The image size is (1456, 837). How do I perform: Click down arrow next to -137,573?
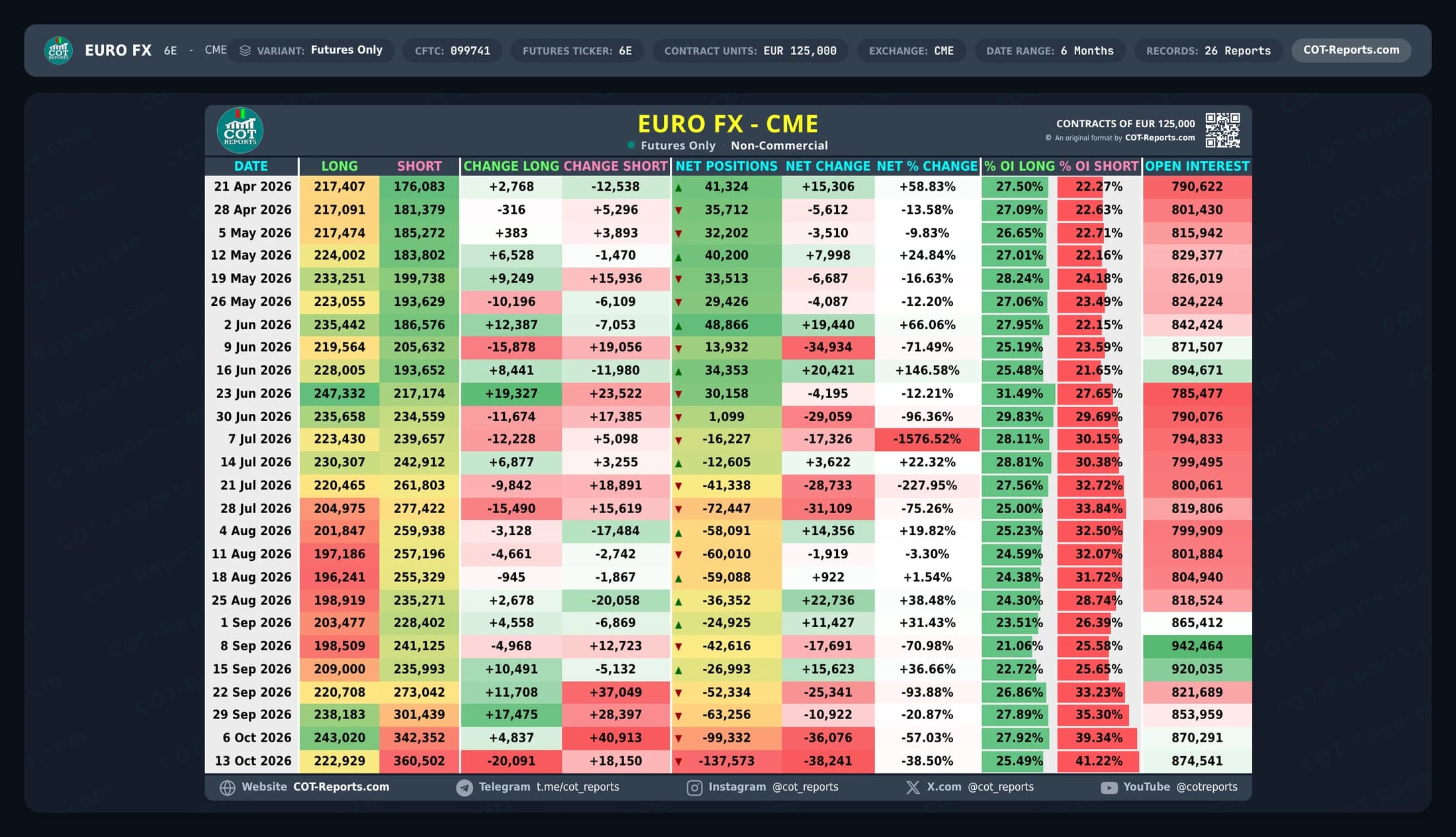(678, 762)
